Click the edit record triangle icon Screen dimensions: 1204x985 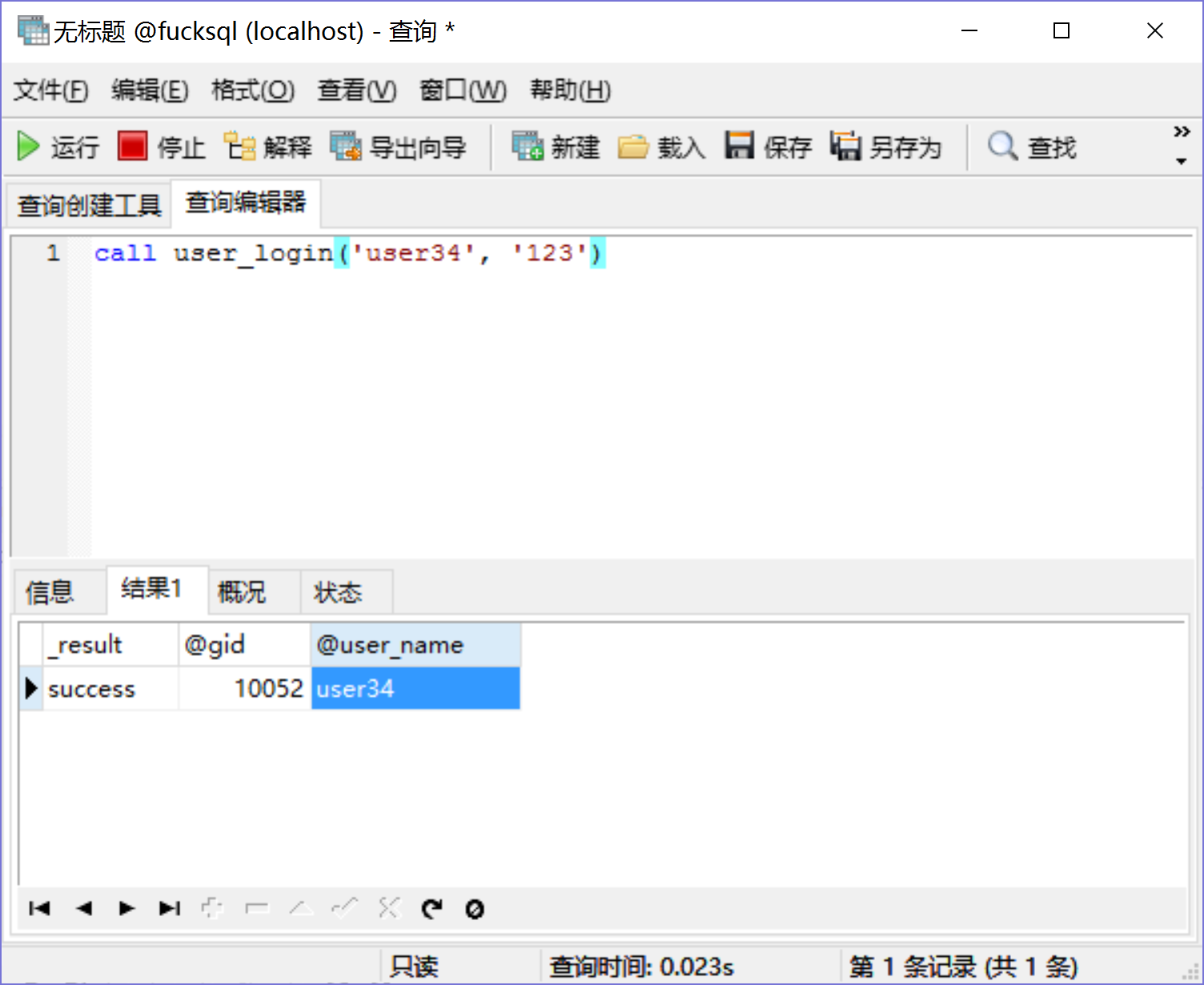(x=301, y=908)
